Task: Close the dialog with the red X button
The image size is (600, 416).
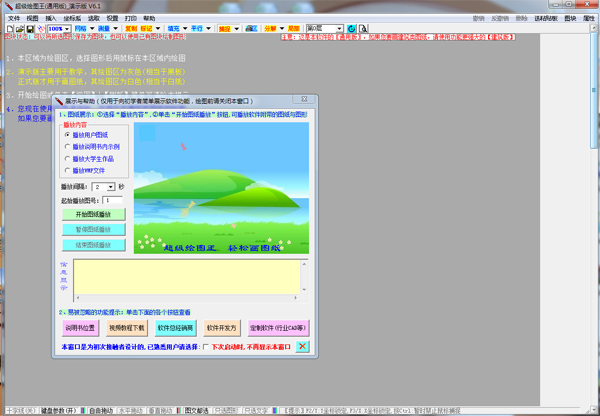Action: coord(302,346)
